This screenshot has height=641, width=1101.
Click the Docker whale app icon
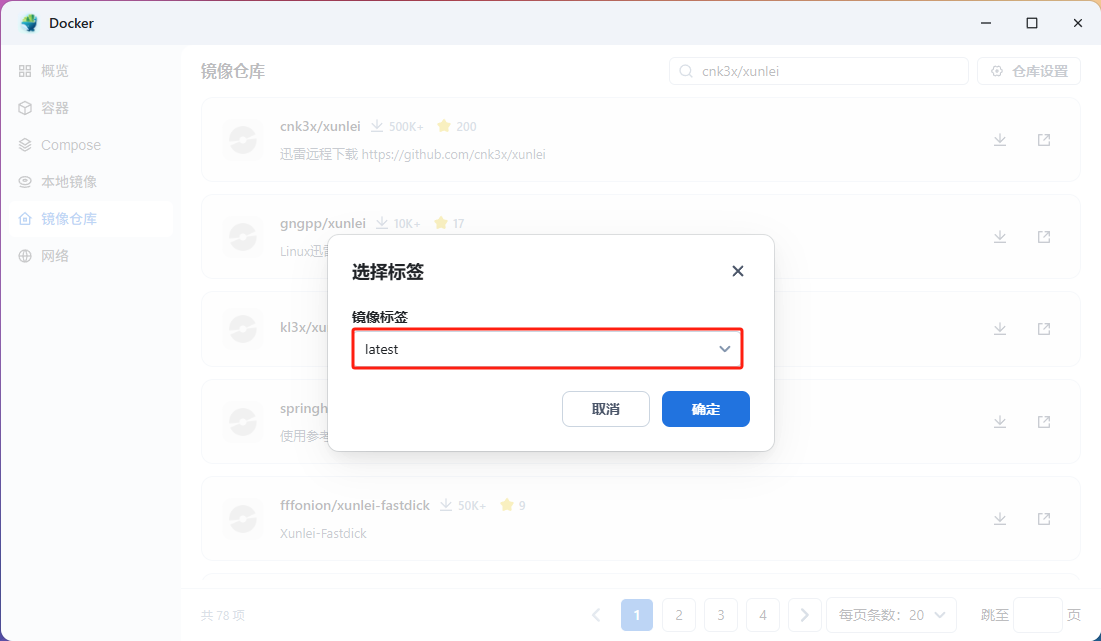(29, 23)
